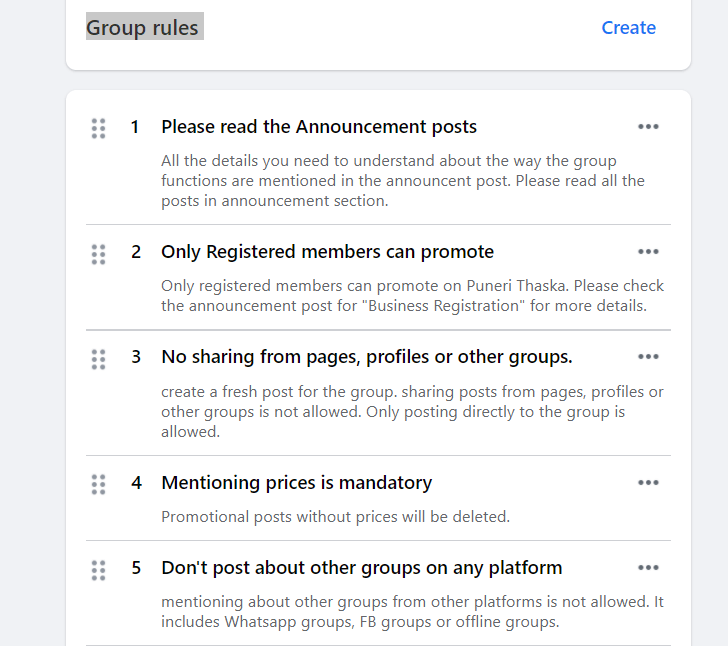Click the drag handle for rule 5

click(x=98, y=569)
